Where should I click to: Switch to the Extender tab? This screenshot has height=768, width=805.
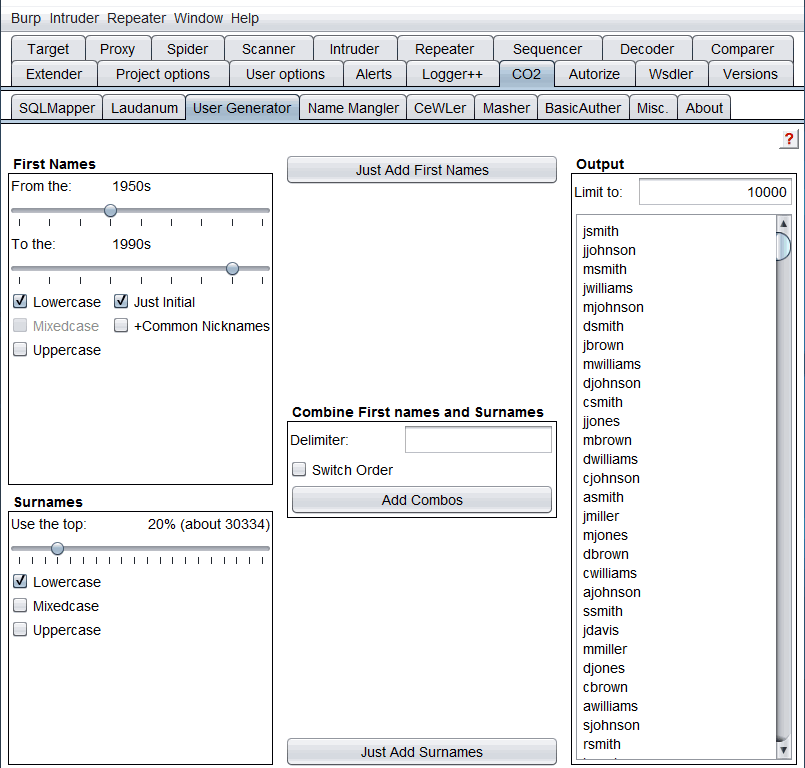pyautogui.click(x=54, y=74)
